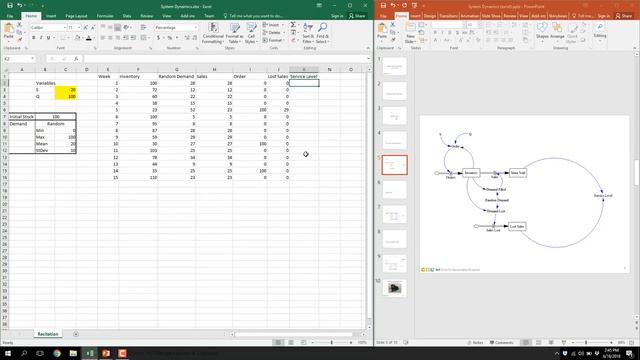This screenshot has height=360, width=640.
Task: Toggle Notes pane in PowerPoint status bar
Action: (476, 342)
